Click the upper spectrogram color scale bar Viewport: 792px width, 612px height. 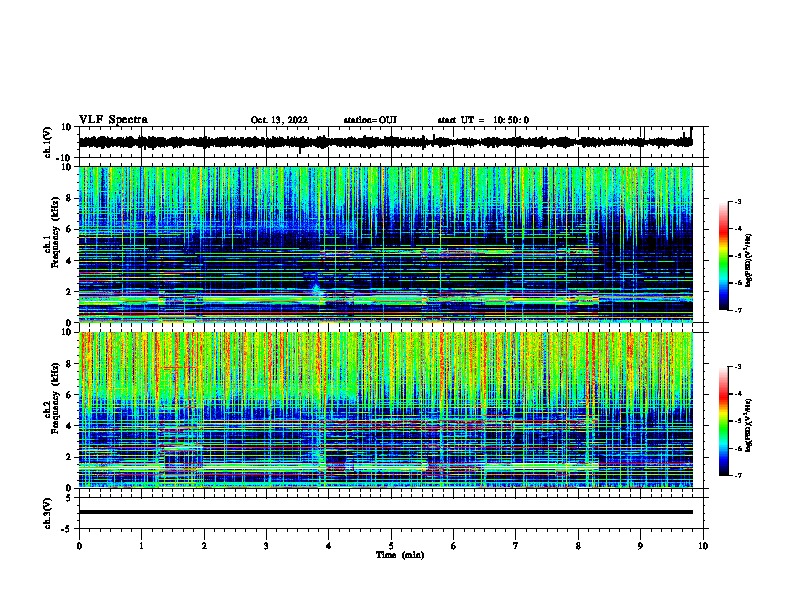(724, 256)
